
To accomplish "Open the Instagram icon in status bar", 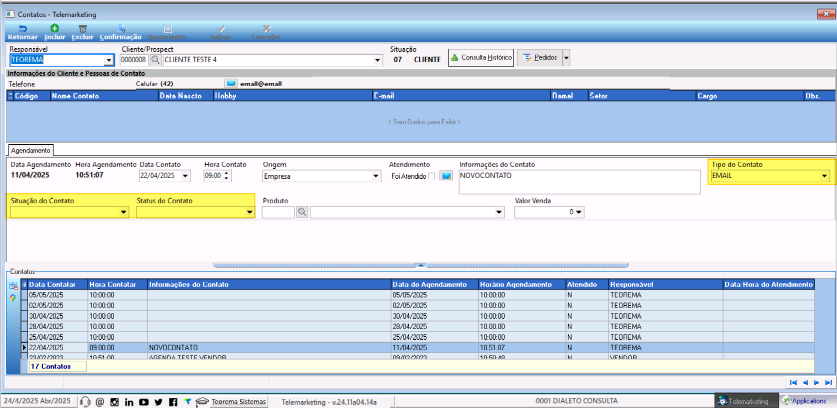I will (114, 402).
